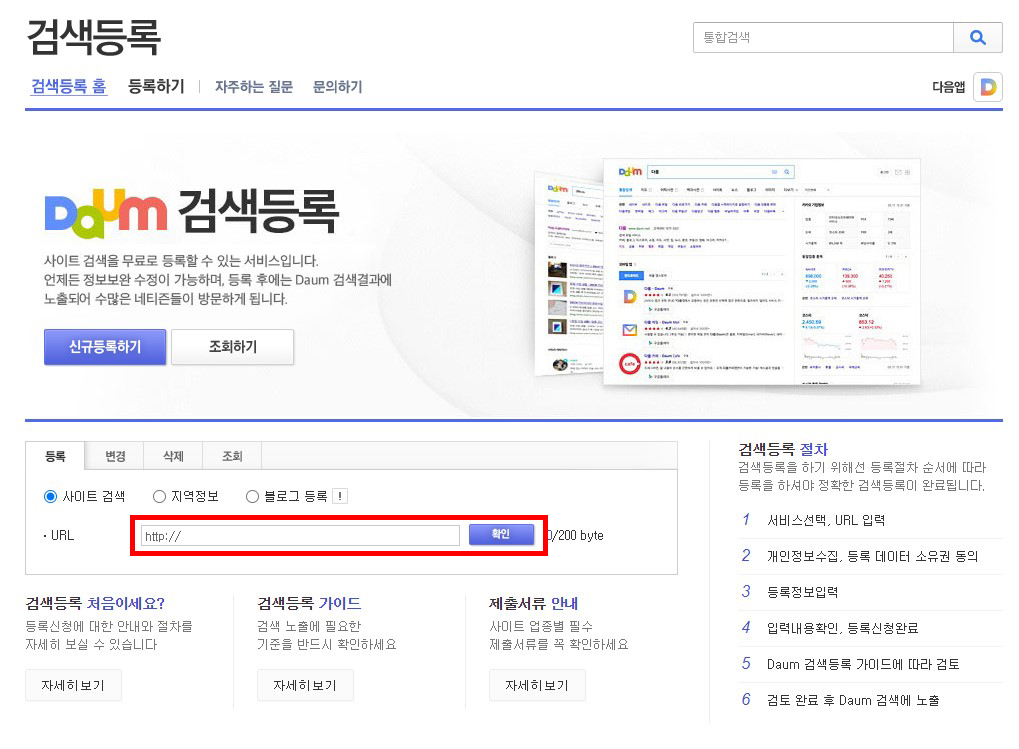Switch to the 등록 tab
Screen dimensions: 1019x749
pyautogui.click(x=55, y=456)
